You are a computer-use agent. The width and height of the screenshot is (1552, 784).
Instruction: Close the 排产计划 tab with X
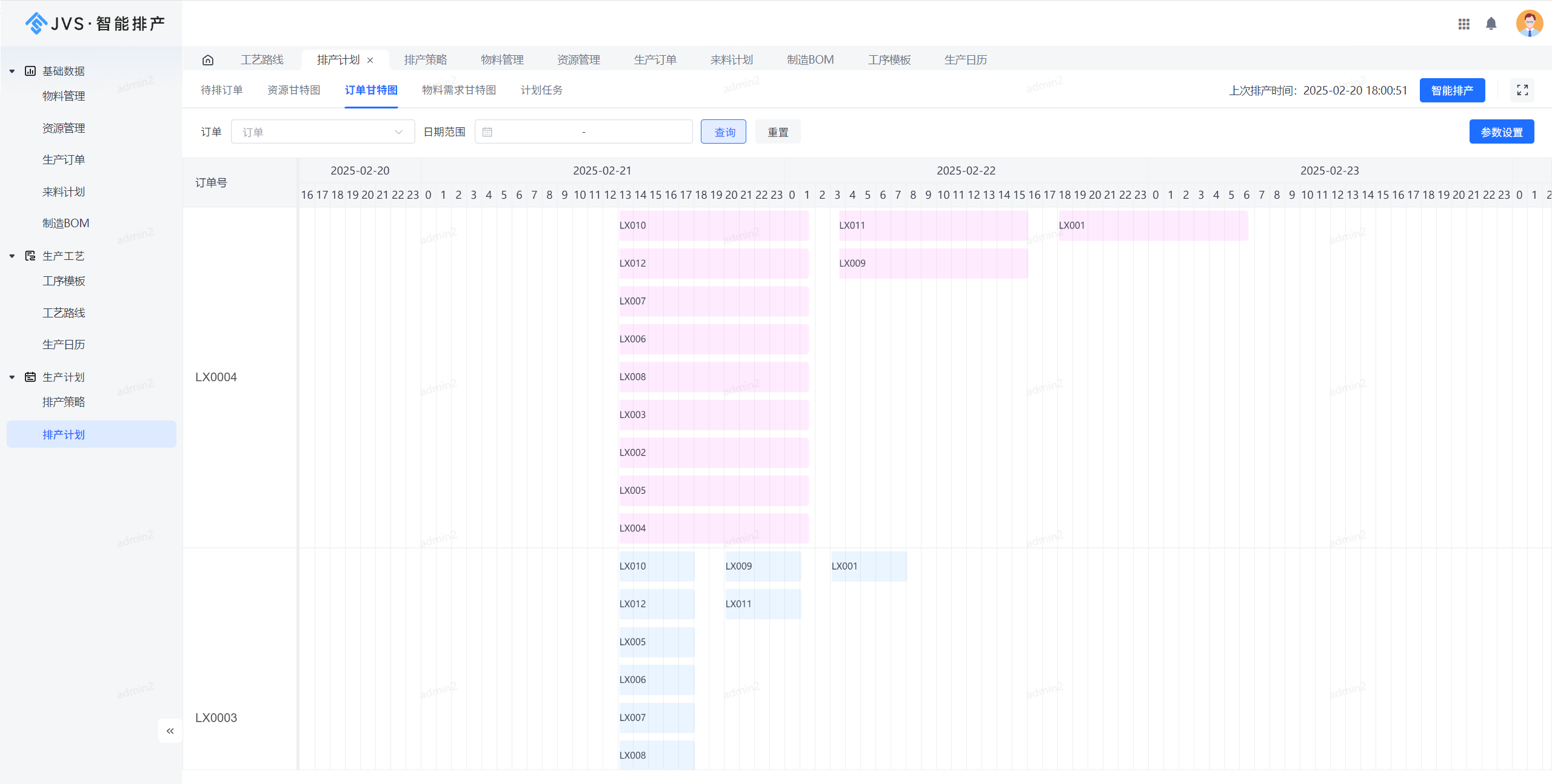click(x=370, y=60)
